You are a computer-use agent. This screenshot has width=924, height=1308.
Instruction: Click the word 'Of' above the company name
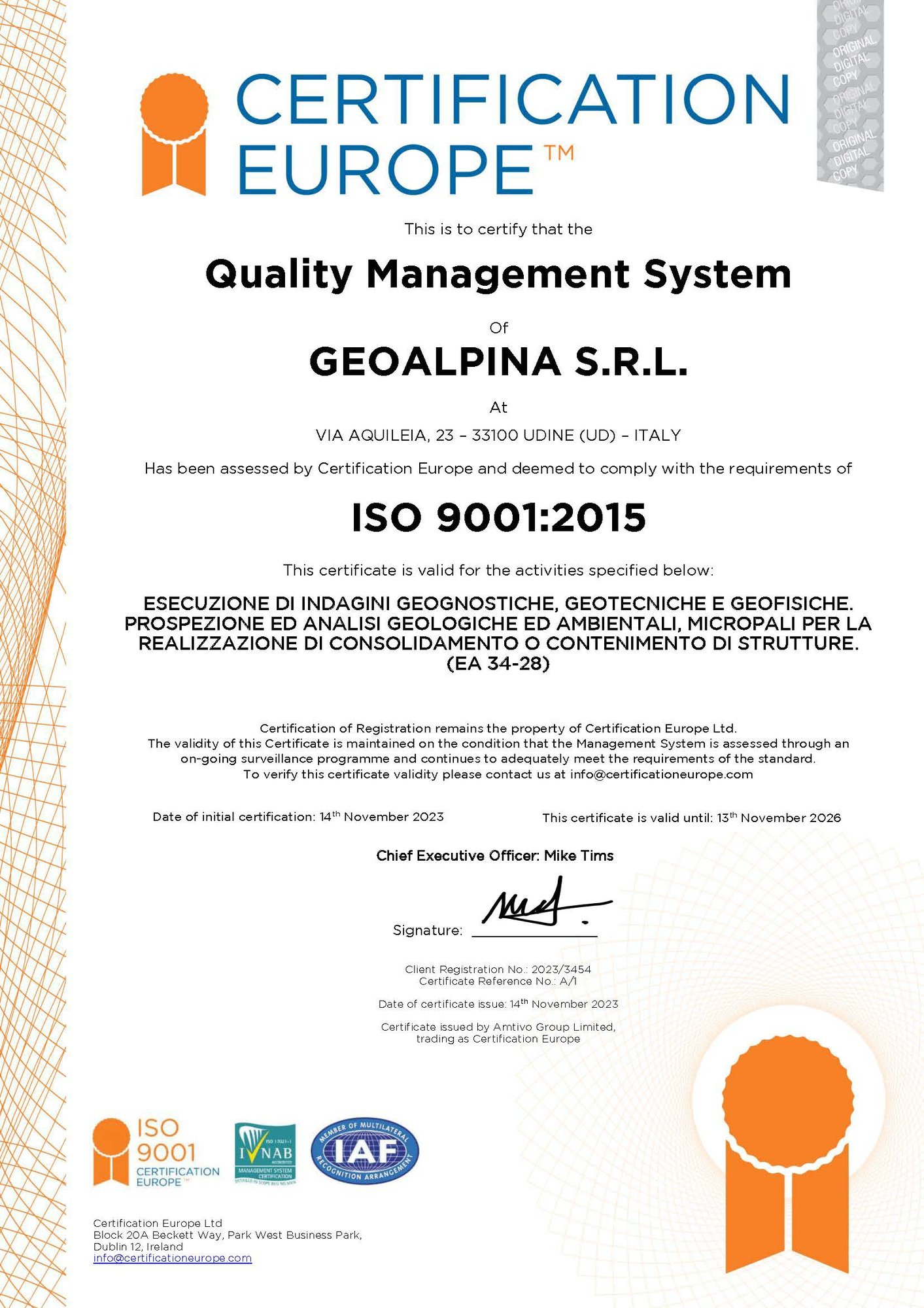[x=498, y=328]
